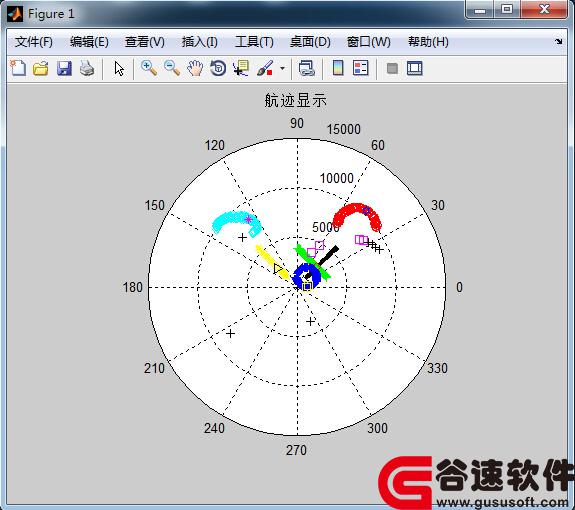Activate the Zoom Out magnifier tool
This screenshot has height=510, width=575.
[x=172, y=68]
